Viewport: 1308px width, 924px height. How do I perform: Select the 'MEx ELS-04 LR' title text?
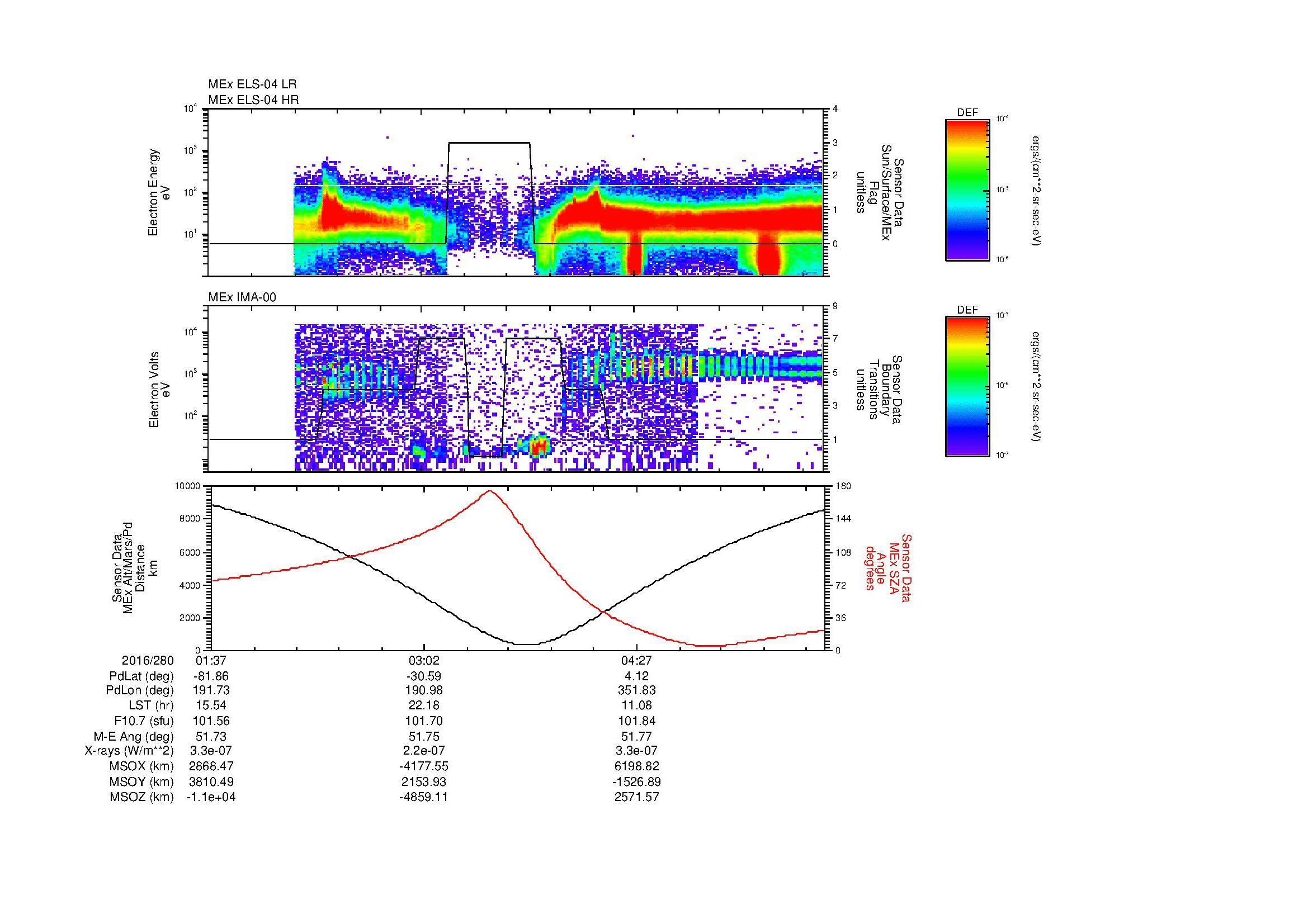point(252,84)
